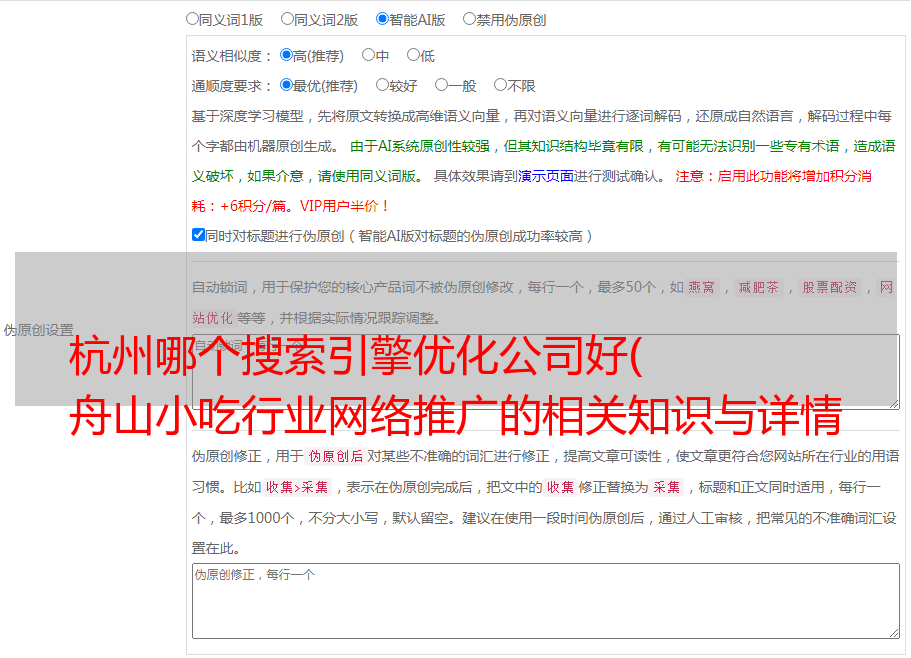Click the 伪原创后 highlighted tag
The image size is (911, 658).
[336, 456]
